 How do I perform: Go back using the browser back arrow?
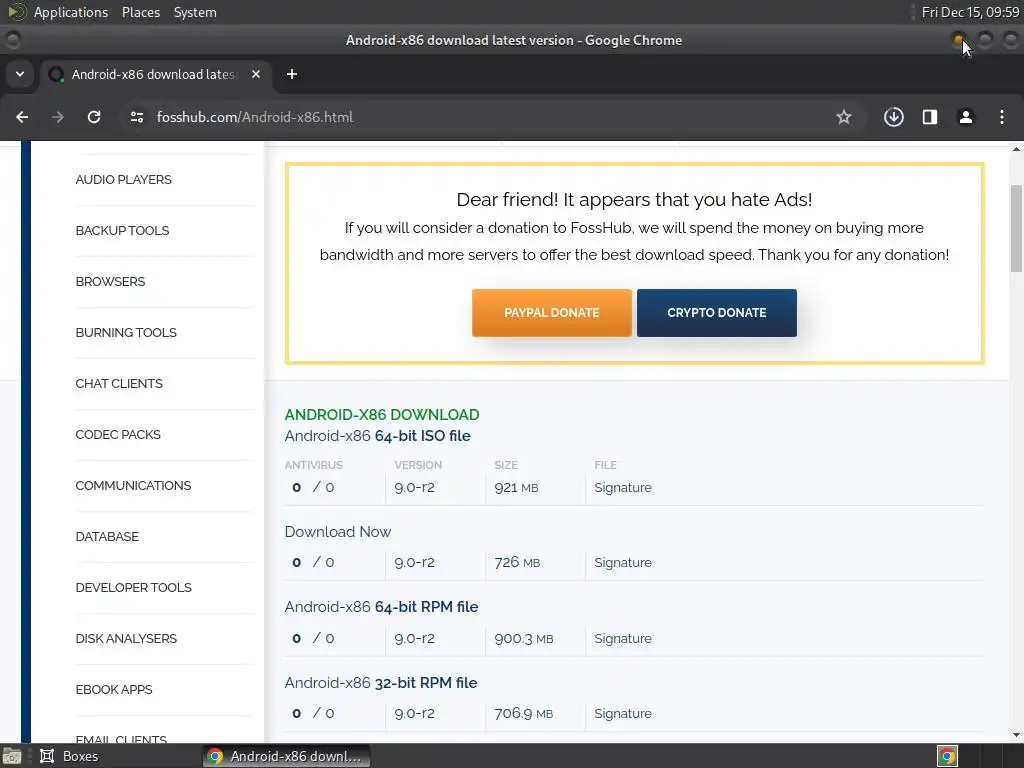[x=22, y=117]
